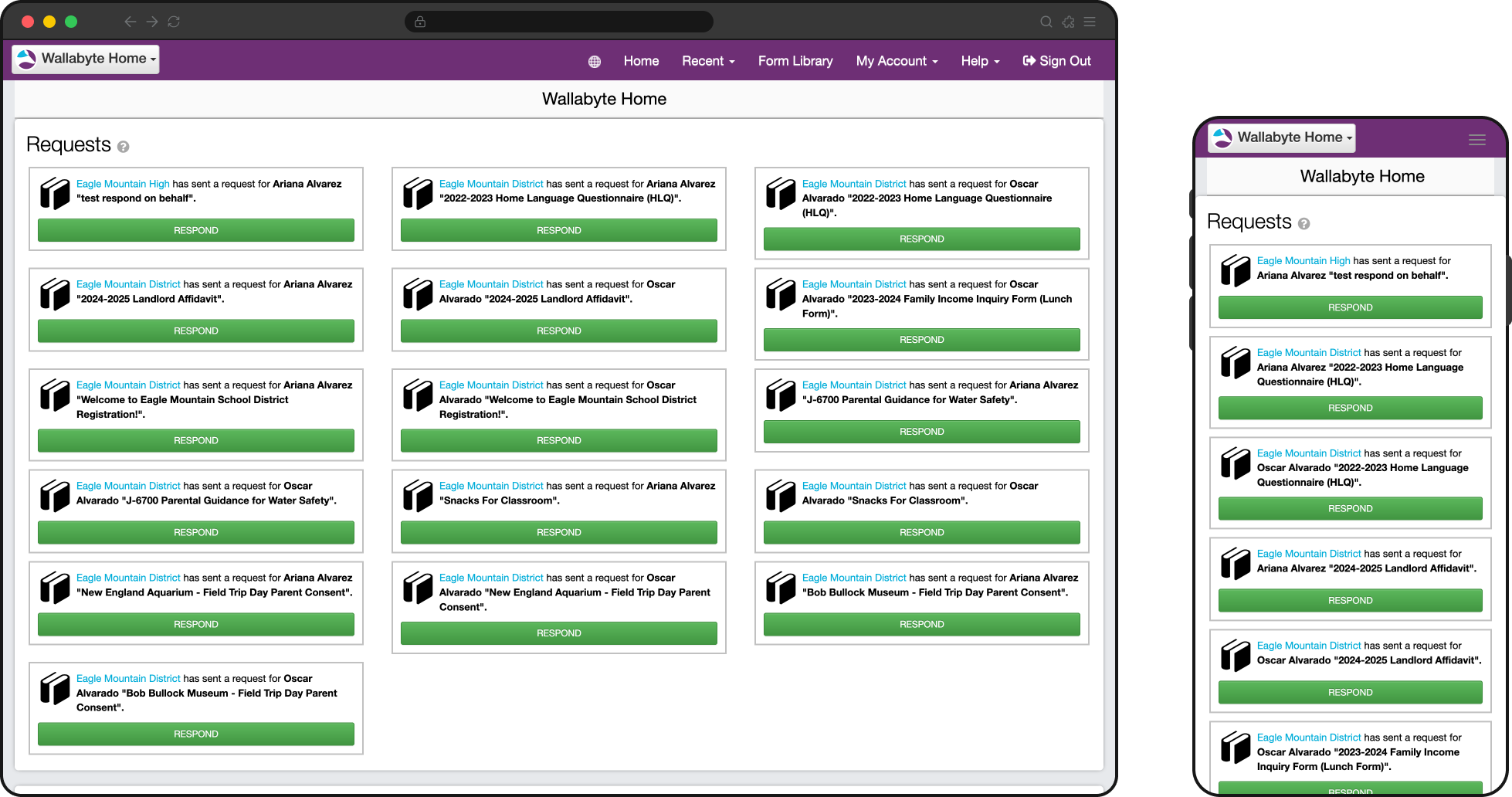Screen dimensions: 1512x797
Task: Click the browser back arrow
Action: coord(130,22)
